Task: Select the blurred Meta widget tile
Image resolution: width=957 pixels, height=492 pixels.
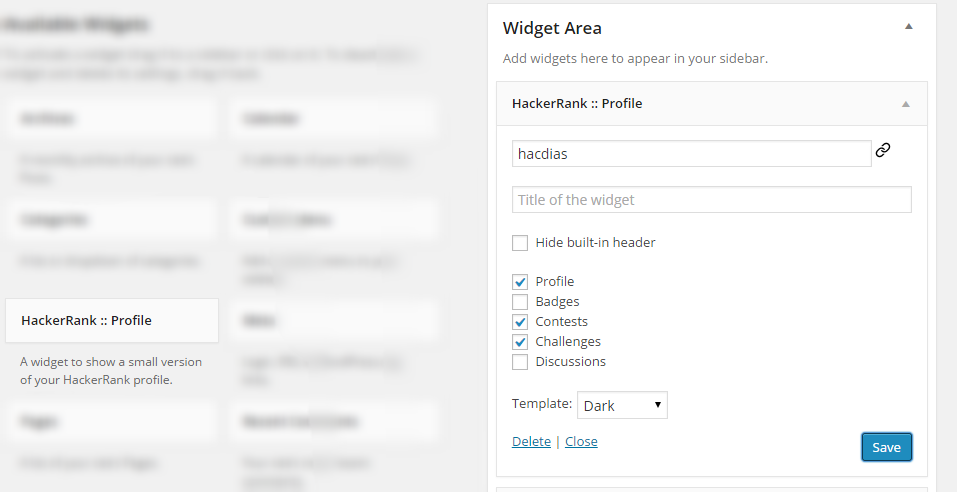Action: click(332, 320)
